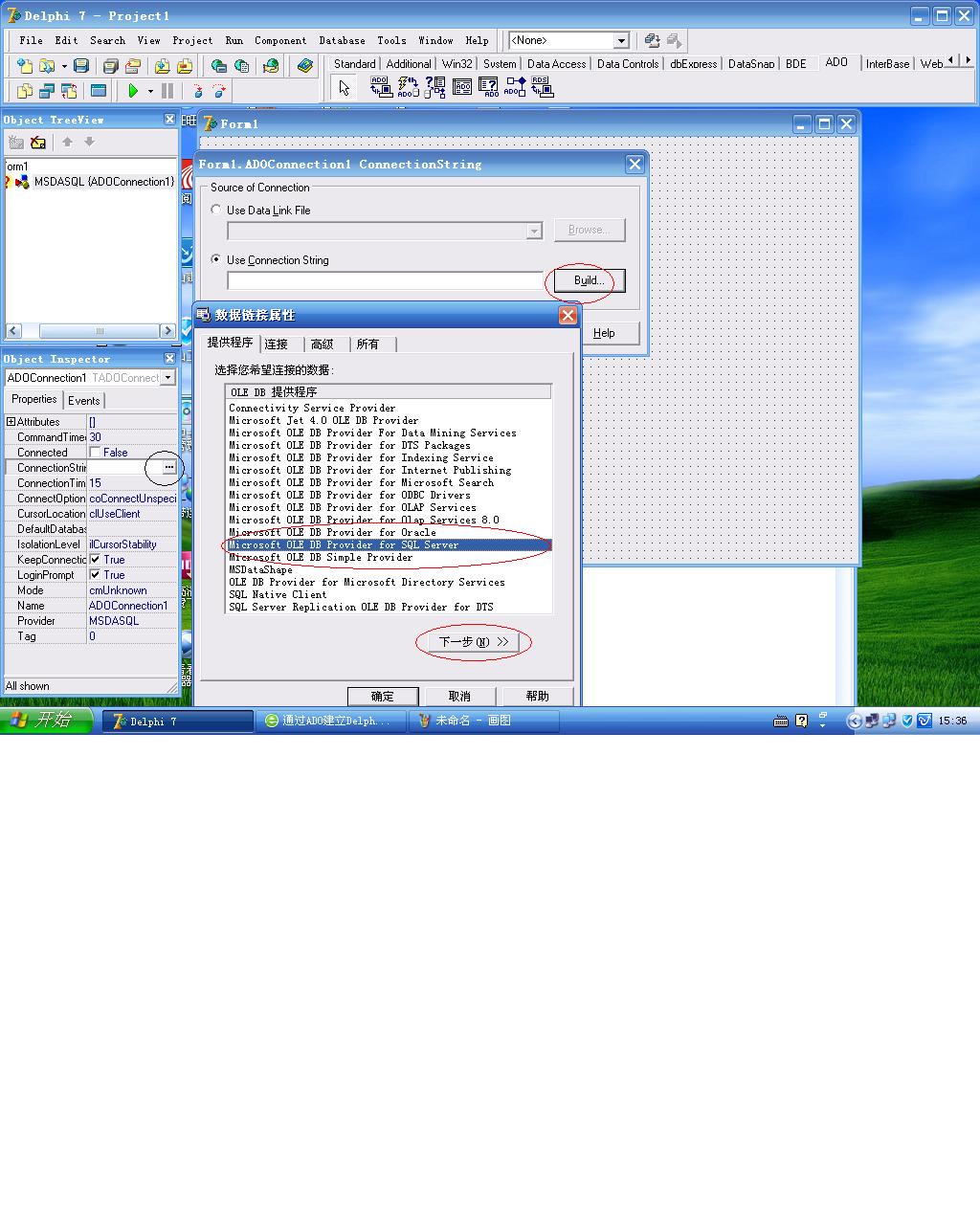Switch to 未命名 - 画图 taskbar item
This screenshot has height=1221, width=980.
pyautogui.click(x=483, y=721)
